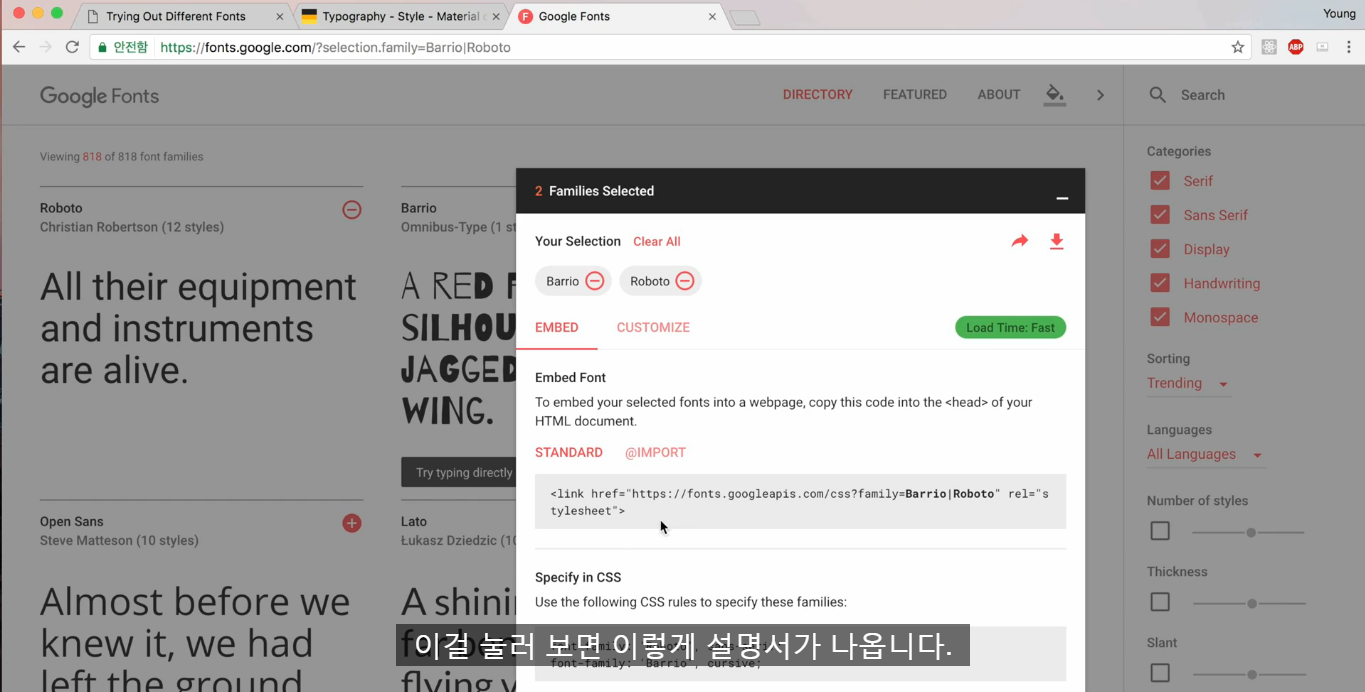Adjust the Thickness slider

tap(1250, 603)
